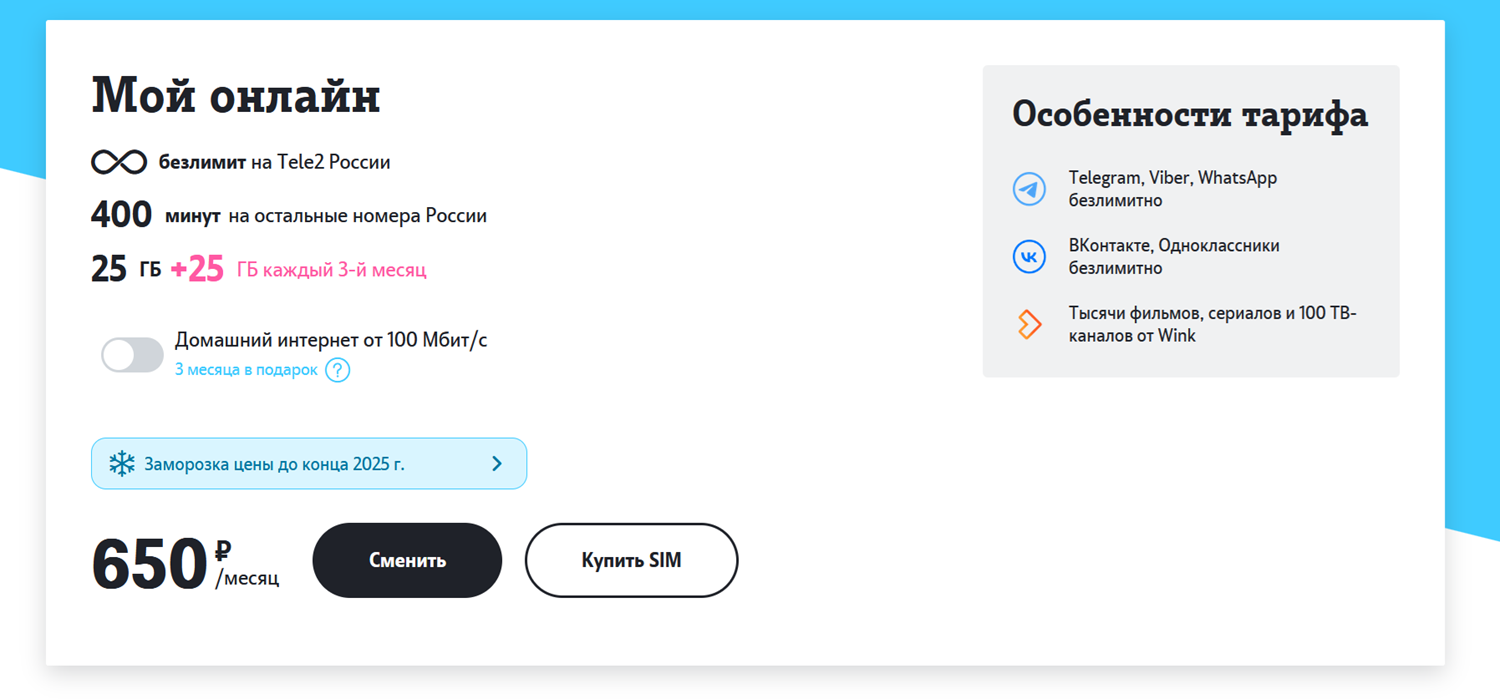Click "ВКонтакте, Одноклассники безлимитно" text
1500x699 pixels.
(1173, 257)
